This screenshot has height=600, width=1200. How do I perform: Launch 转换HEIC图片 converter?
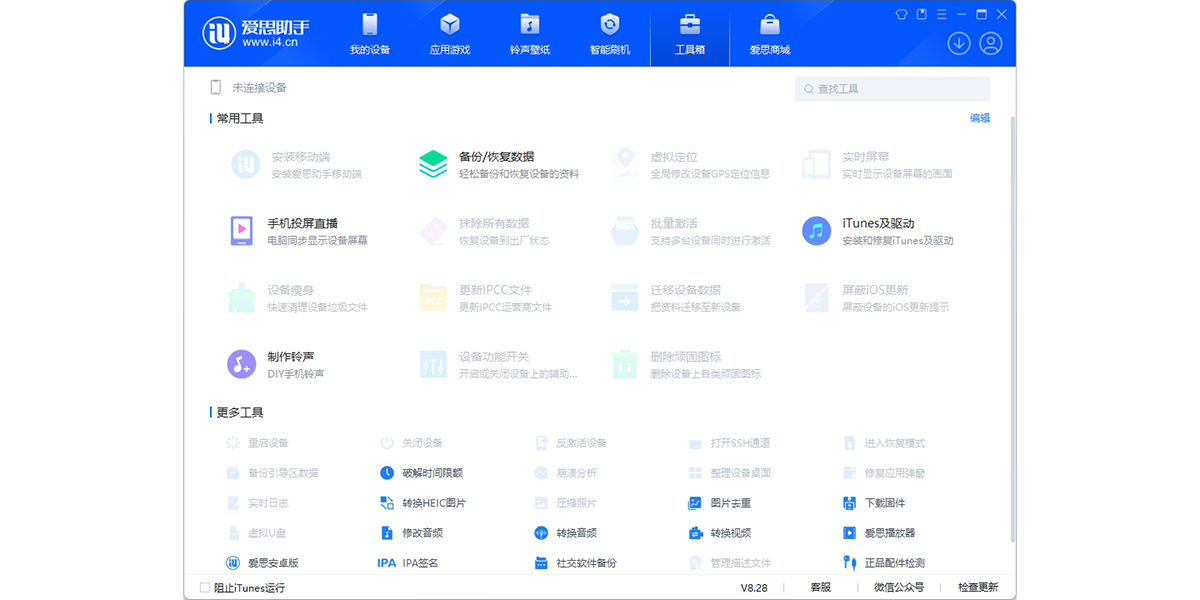[423, 503]
